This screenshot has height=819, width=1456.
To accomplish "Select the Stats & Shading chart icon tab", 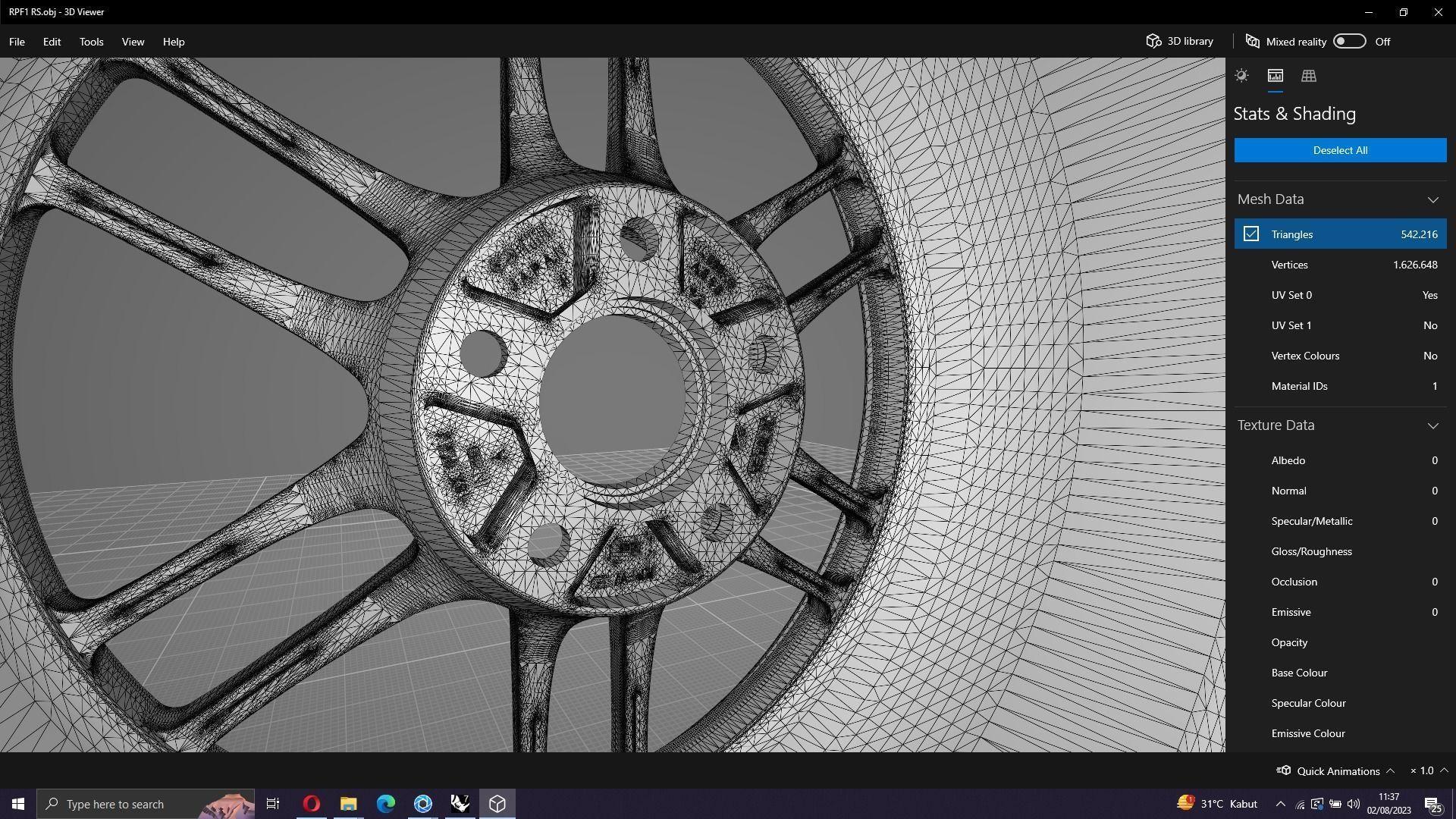I will click(1275, 76).
